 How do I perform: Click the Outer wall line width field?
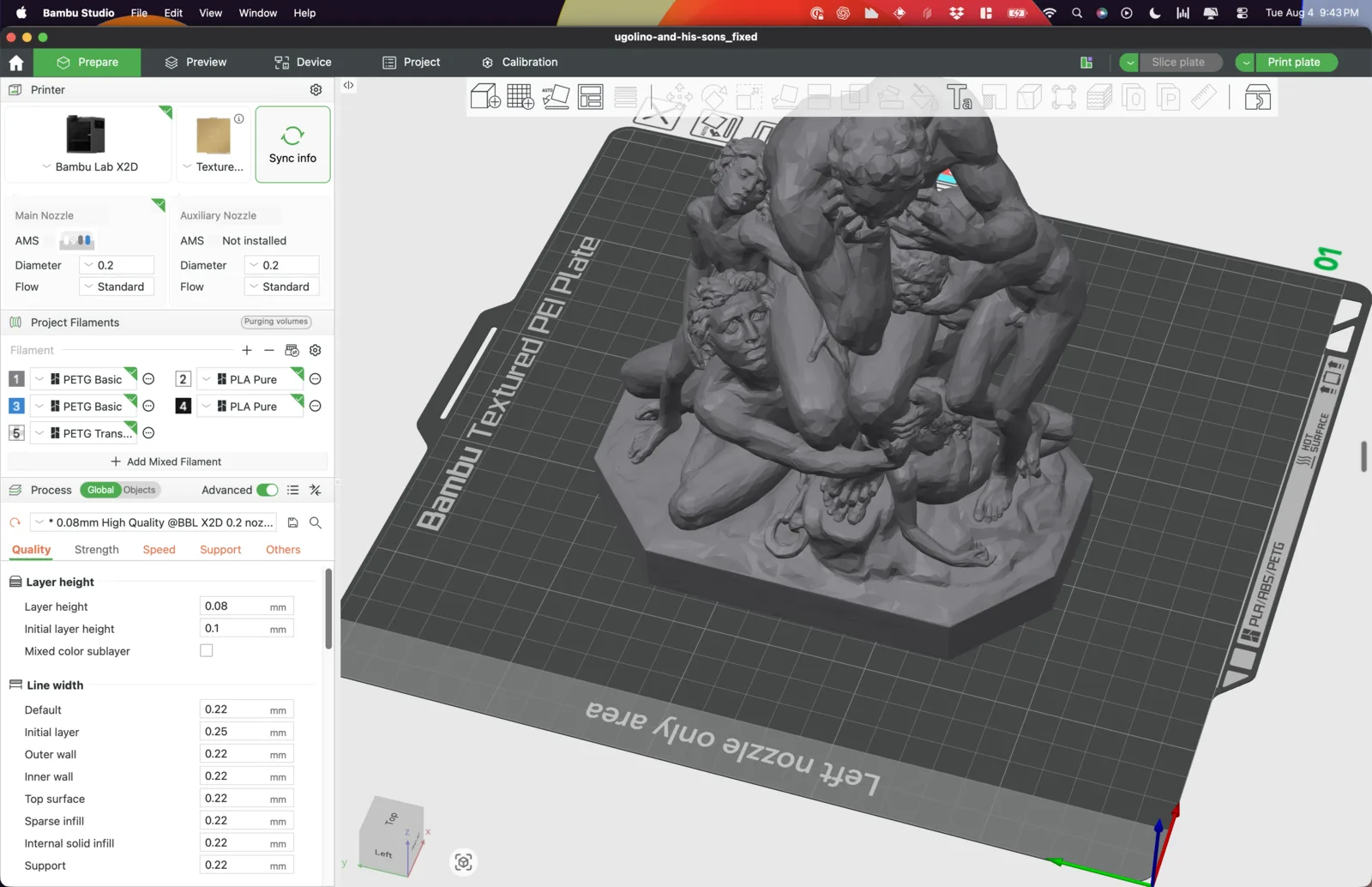pyautogui.click(x=246, y=754)
